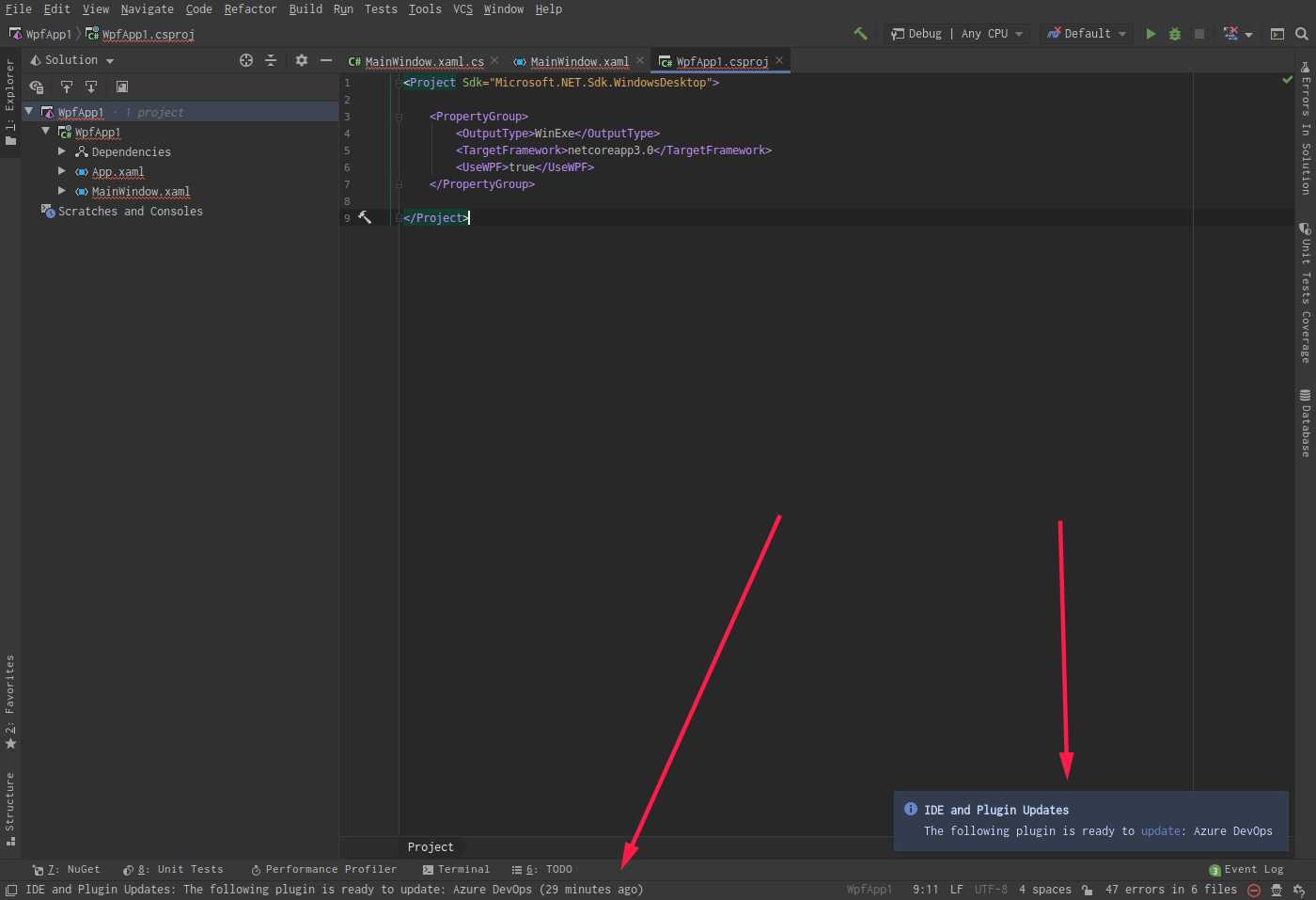Screen dimensions: 1316x900
Task: Open the Tests menu
Action: [x=381, y=9]
